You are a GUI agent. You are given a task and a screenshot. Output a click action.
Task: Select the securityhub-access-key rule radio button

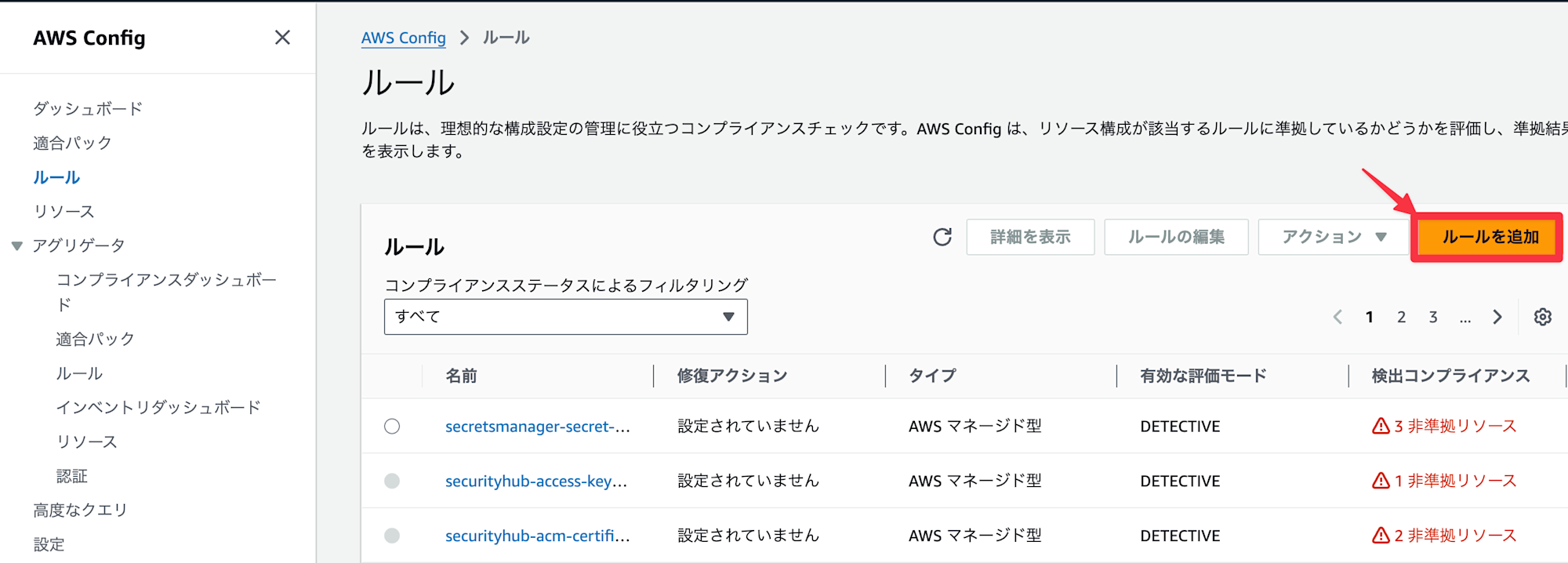coord(392,481)
